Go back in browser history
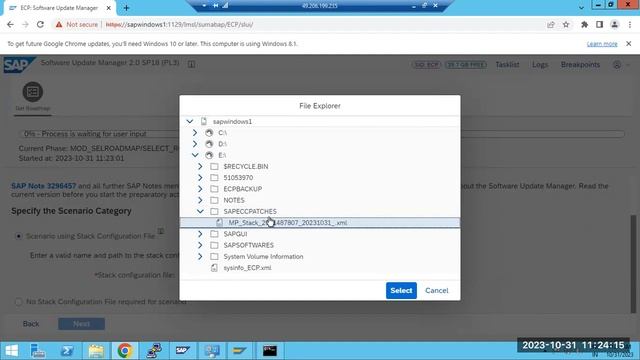 pos(10,24)
